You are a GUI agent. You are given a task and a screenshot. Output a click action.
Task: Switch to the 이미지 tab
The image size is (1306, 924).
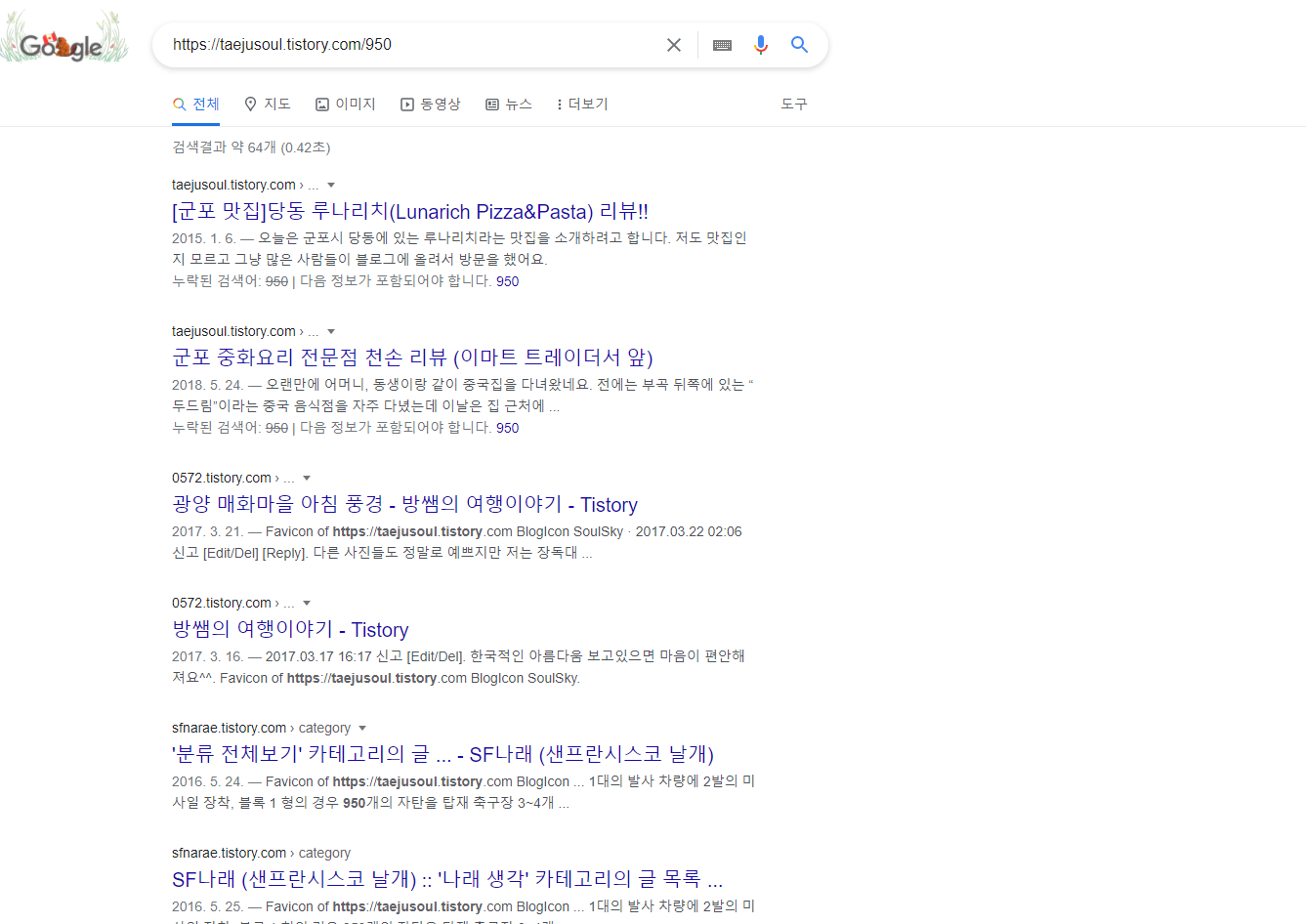pos(346,105)
